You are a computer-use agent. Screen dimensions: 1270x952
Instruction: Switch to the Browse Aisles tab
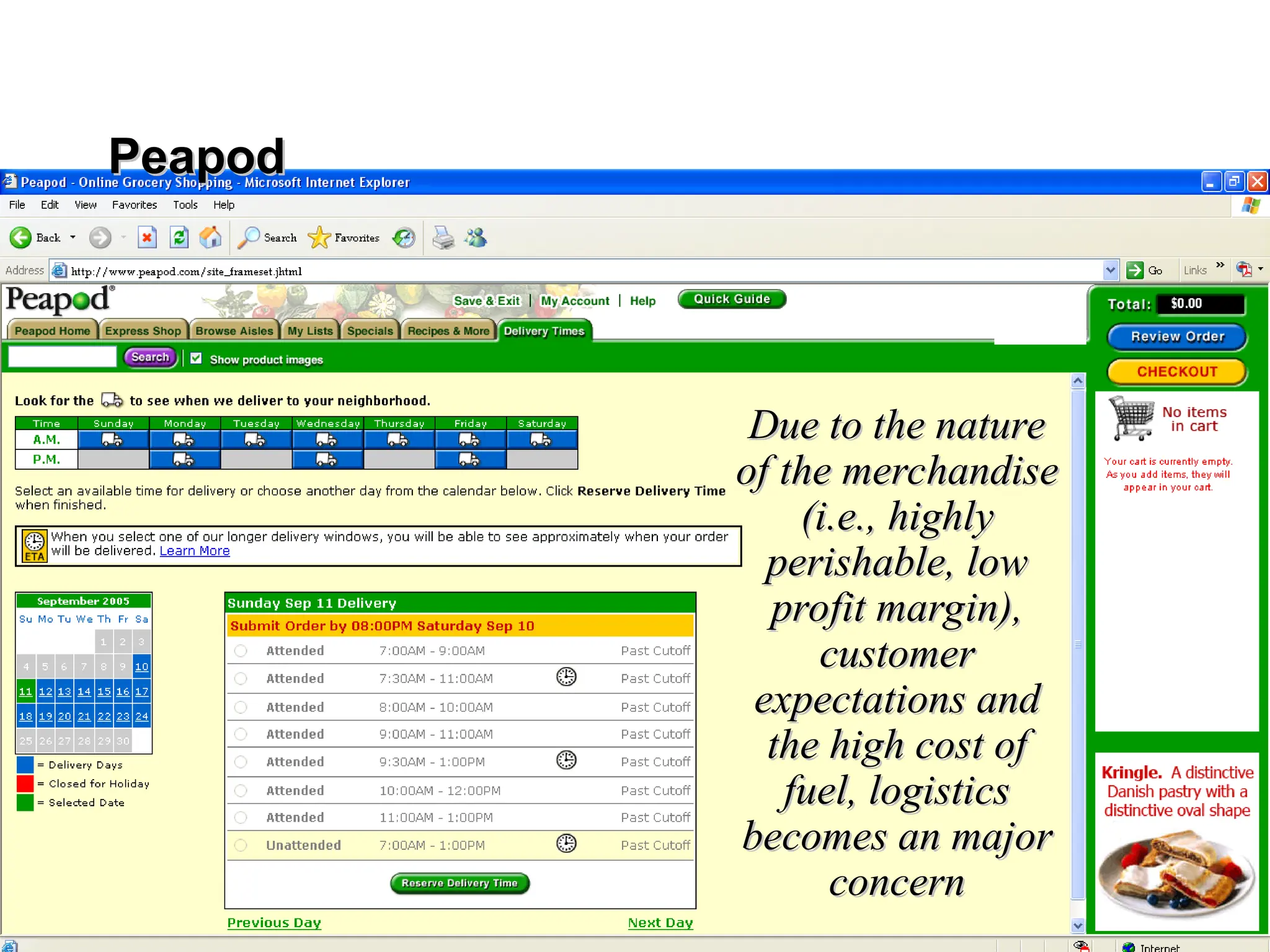coord(234,331)
